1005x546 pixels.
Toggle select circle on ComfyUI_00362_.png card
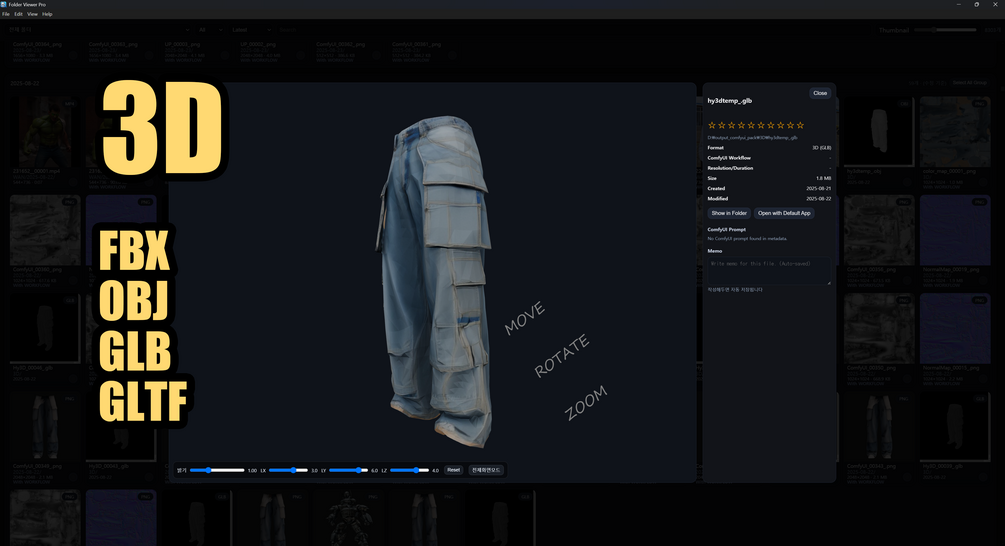376,56
